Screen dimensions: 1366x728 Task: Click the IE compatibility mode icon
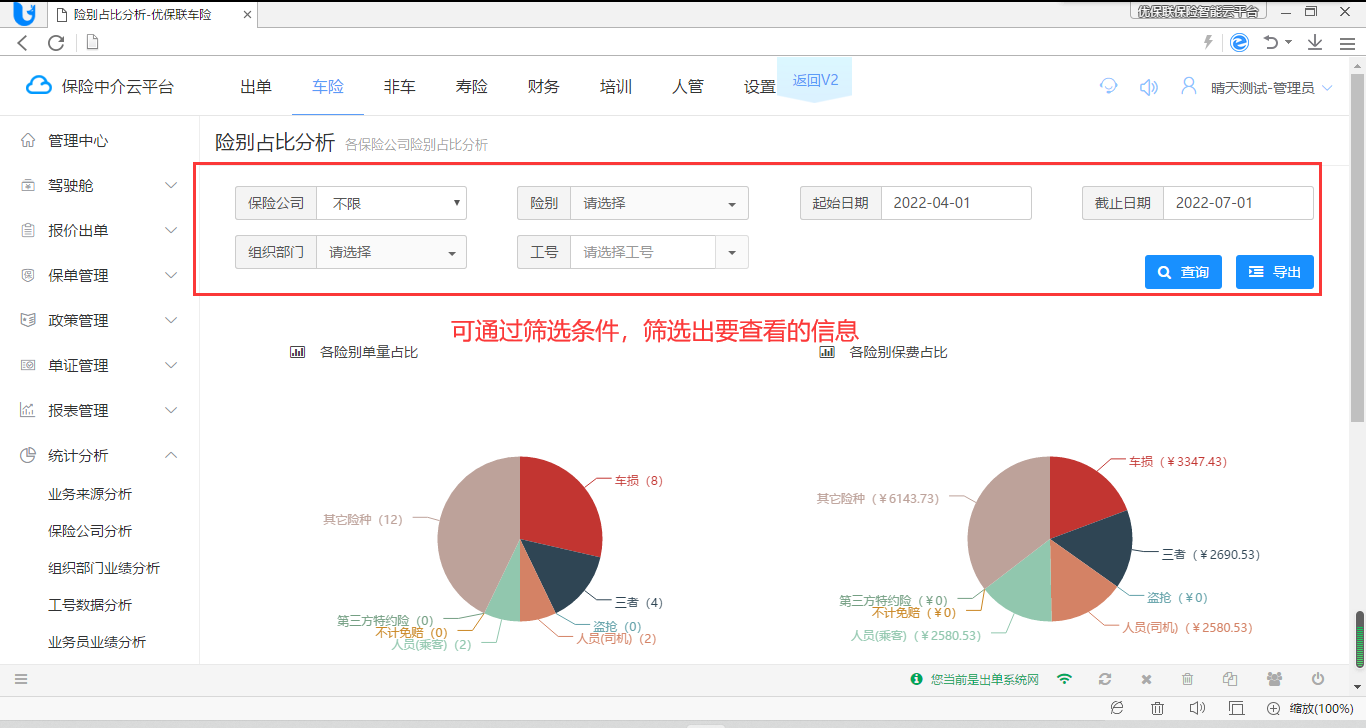[x=1239, y=42]
